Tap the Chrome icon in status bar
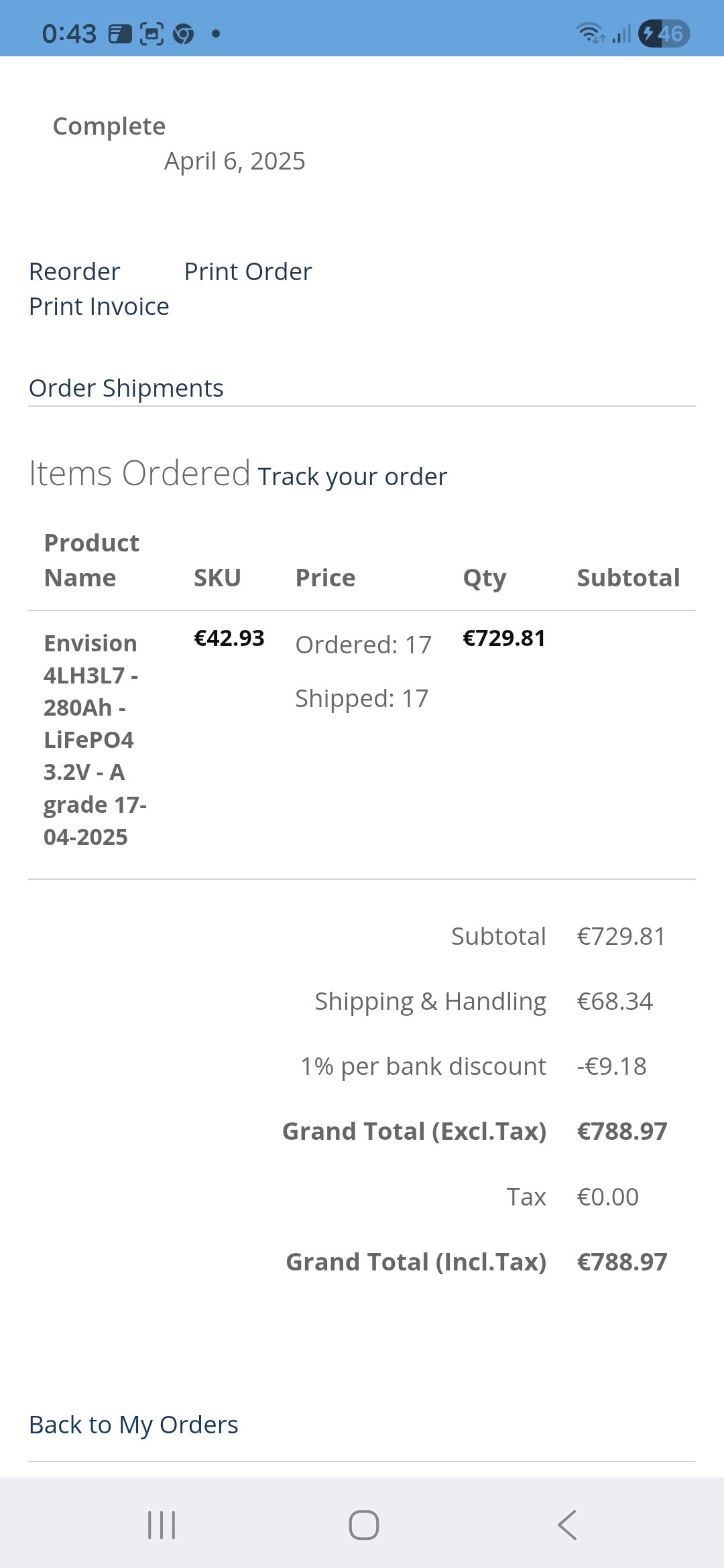The image size is (724, 1568). [x=183, y=34]
